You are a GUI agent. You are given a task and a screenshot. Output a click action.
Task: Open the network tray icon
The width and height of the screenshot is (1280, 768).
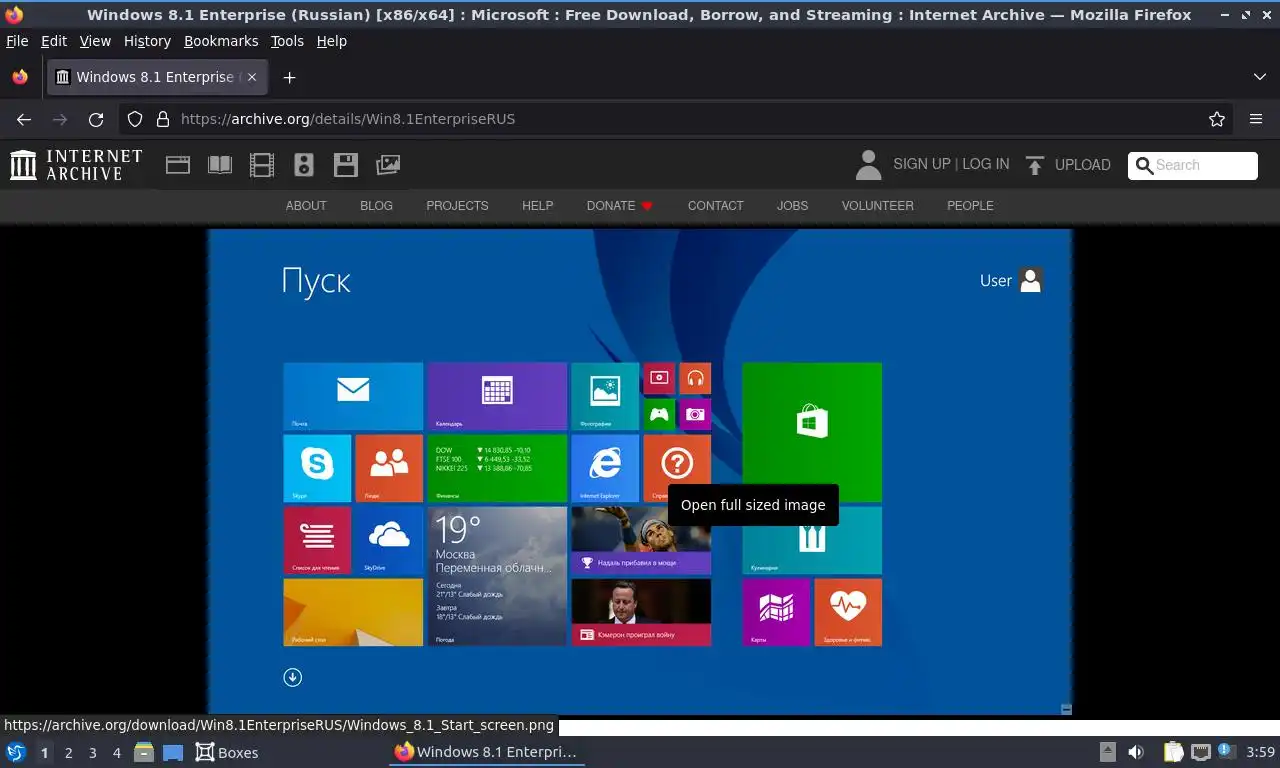[x=1201, y=752]
